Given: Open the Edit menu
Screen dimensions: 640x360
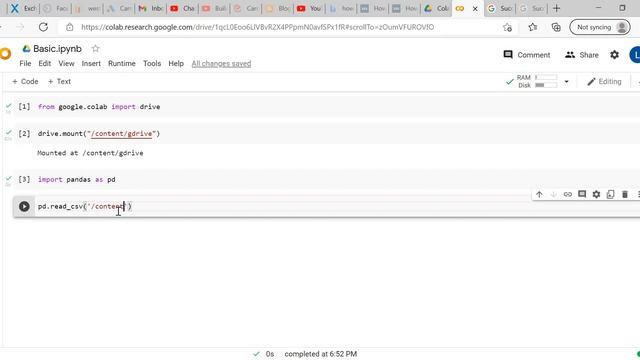Looking at the screenshot, I should pyautogui.click(x=44, y=64).
